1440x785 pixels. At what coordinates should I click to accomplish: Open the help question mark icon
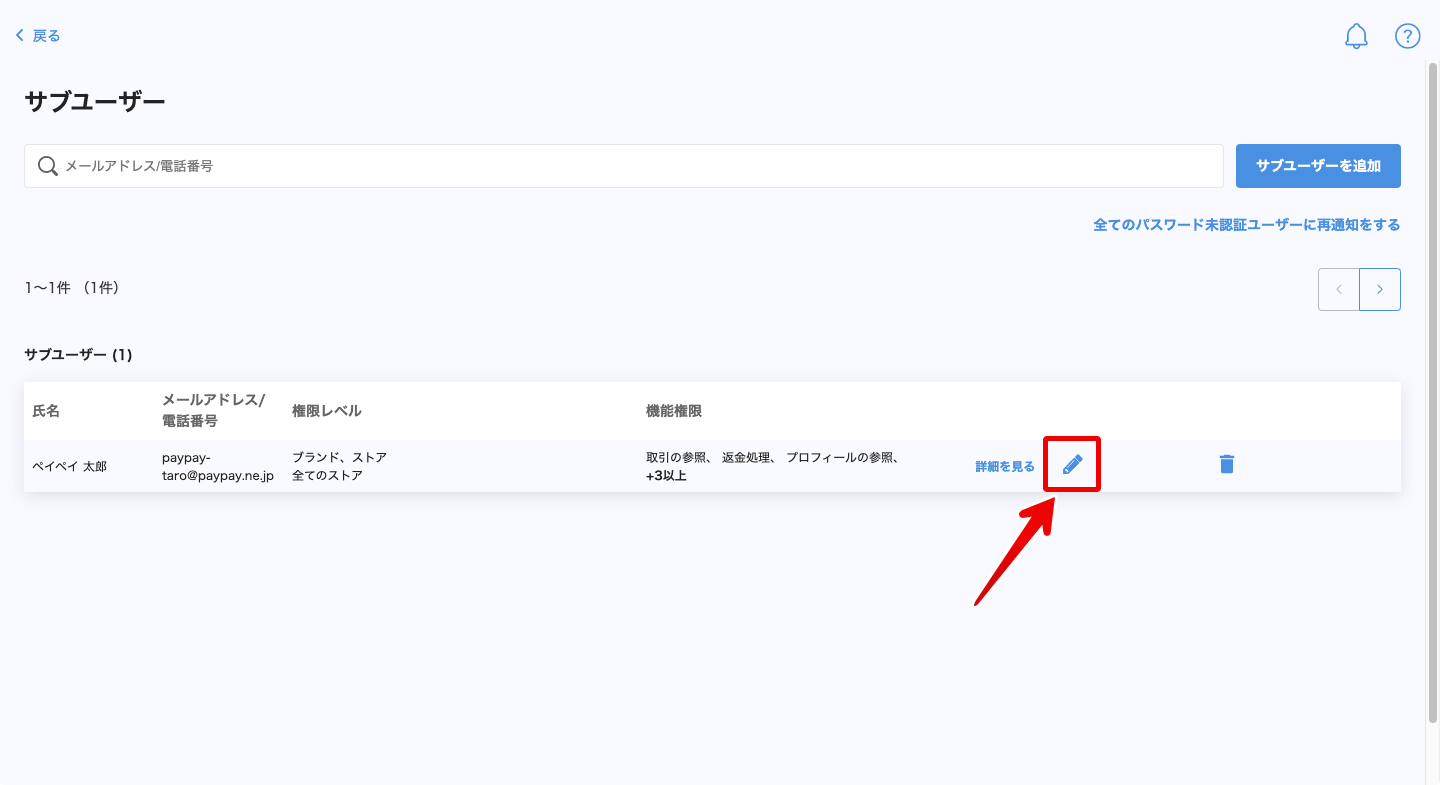pos(1408,37)
